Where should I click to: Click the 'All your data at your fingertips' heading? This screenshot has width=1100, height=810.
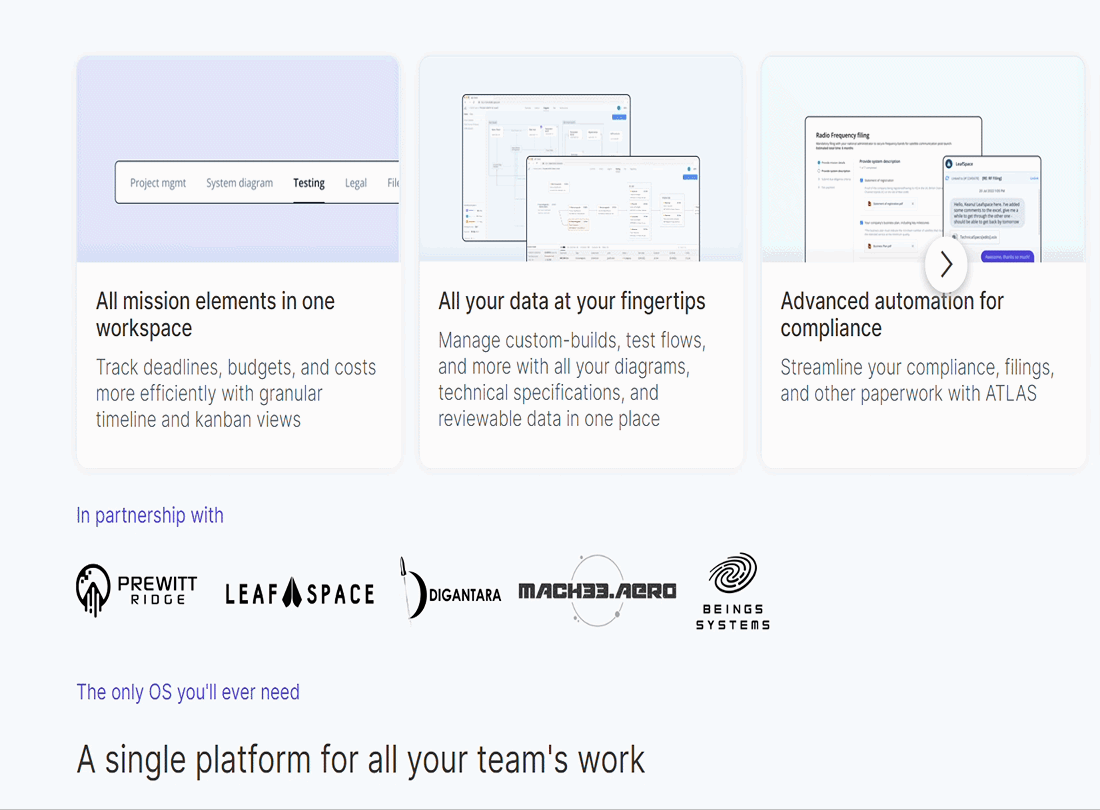(x=572, y=301)
